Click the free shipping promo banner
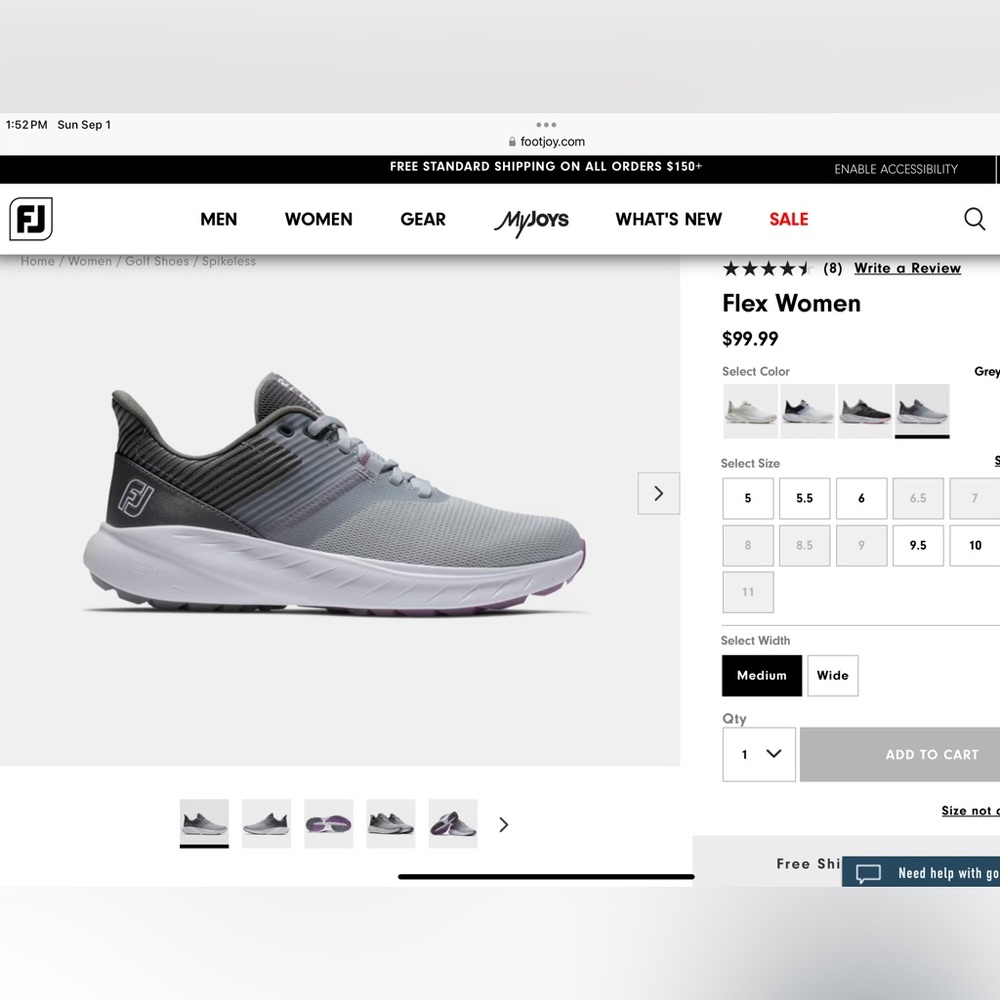Viewport: 1000px width, 1000px height. 546,166
